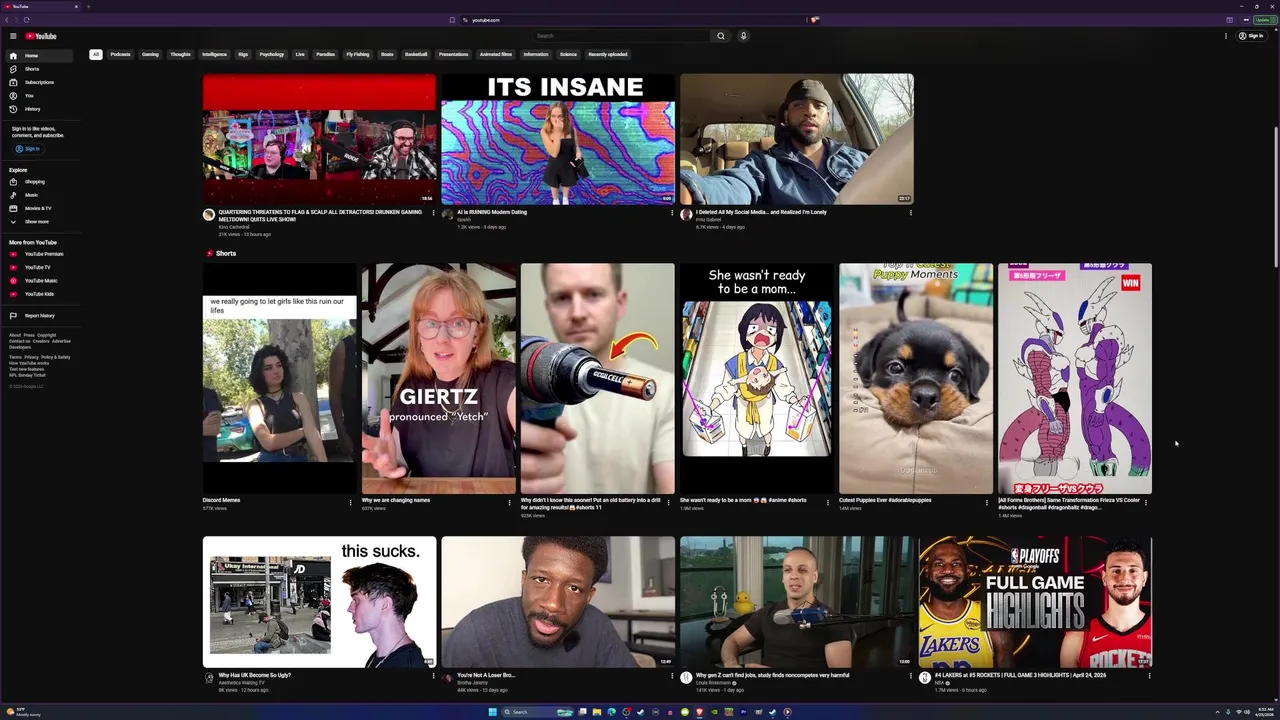Open Subscriptions in sidebar
Screen dimensions: 1280x720
[37, 82]
